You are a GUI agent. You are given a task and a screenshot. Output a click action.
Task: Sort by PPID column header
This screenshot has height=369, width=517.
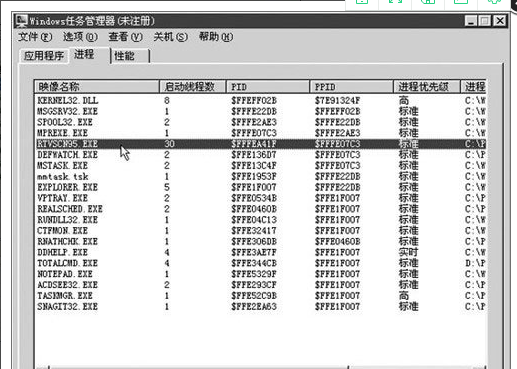(x=351, y=87)
